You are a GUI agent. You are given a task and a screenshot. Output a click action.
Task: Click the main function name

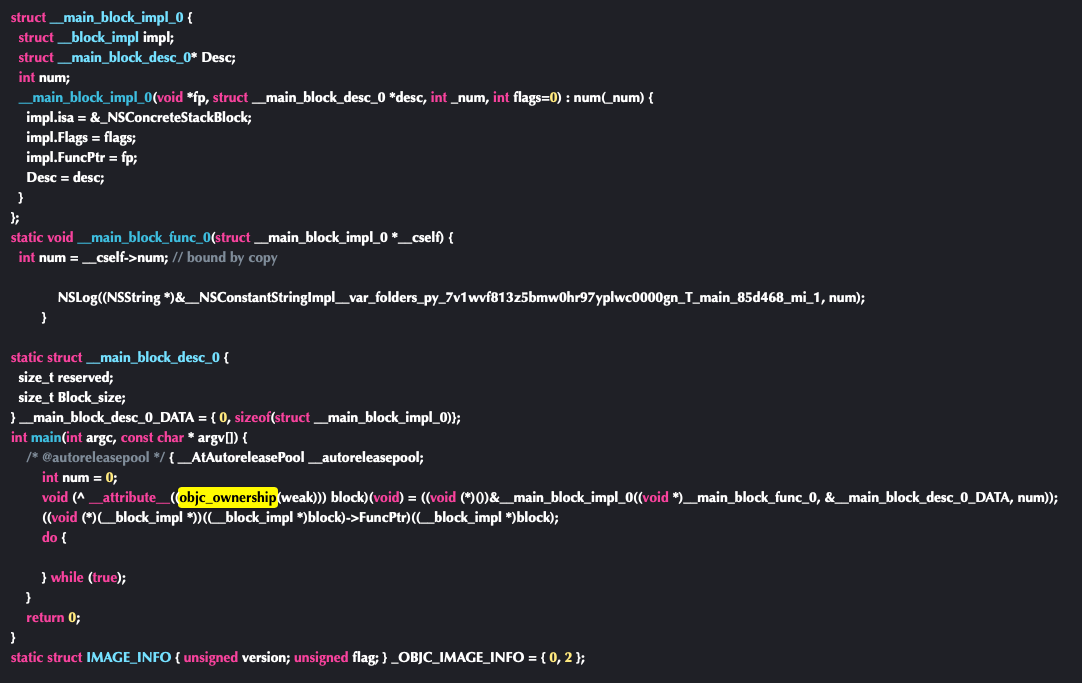point(46,437)
